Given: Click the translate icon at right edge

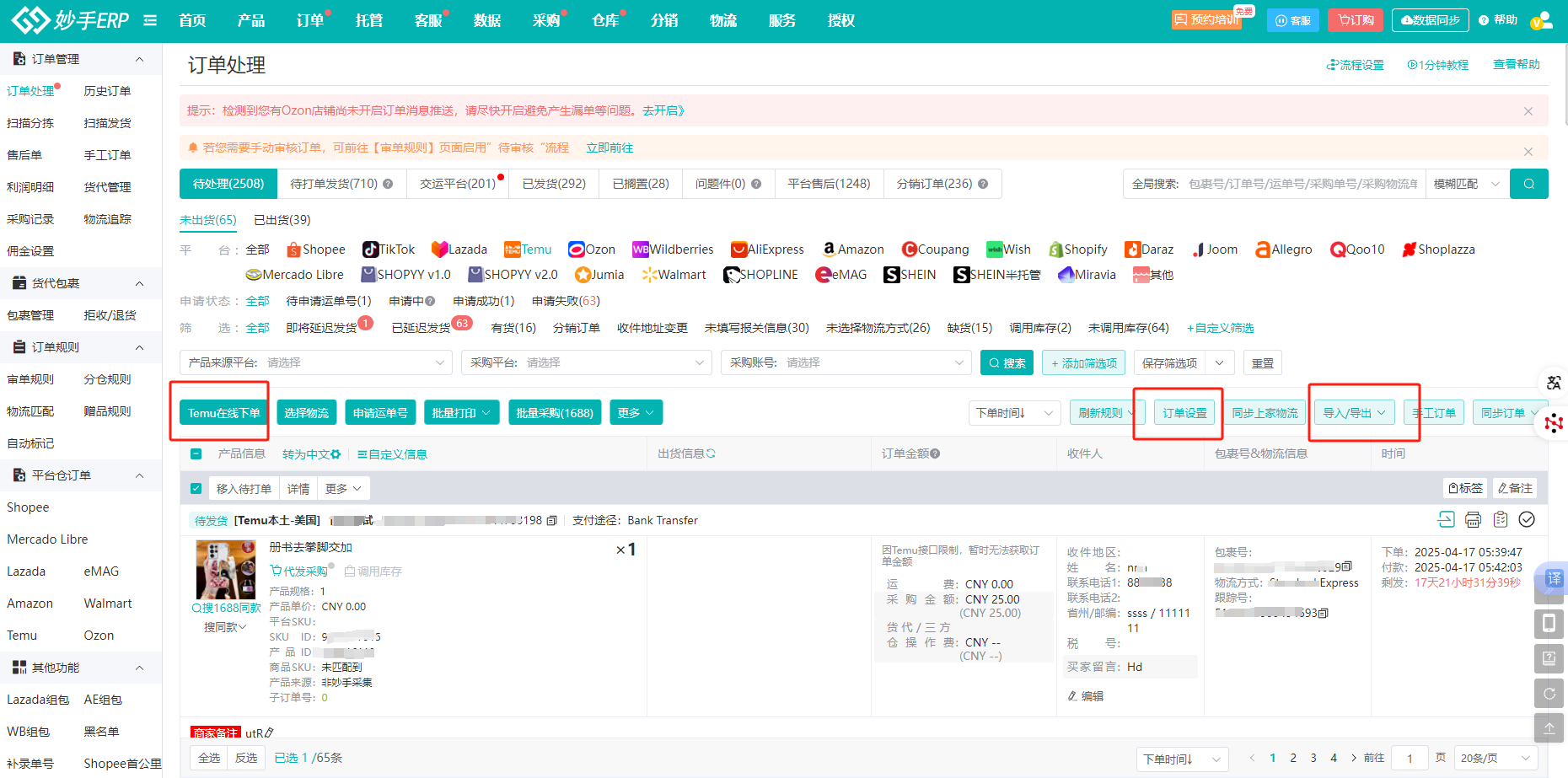Looking at the screenshot, I should [x=1554, y=383].
